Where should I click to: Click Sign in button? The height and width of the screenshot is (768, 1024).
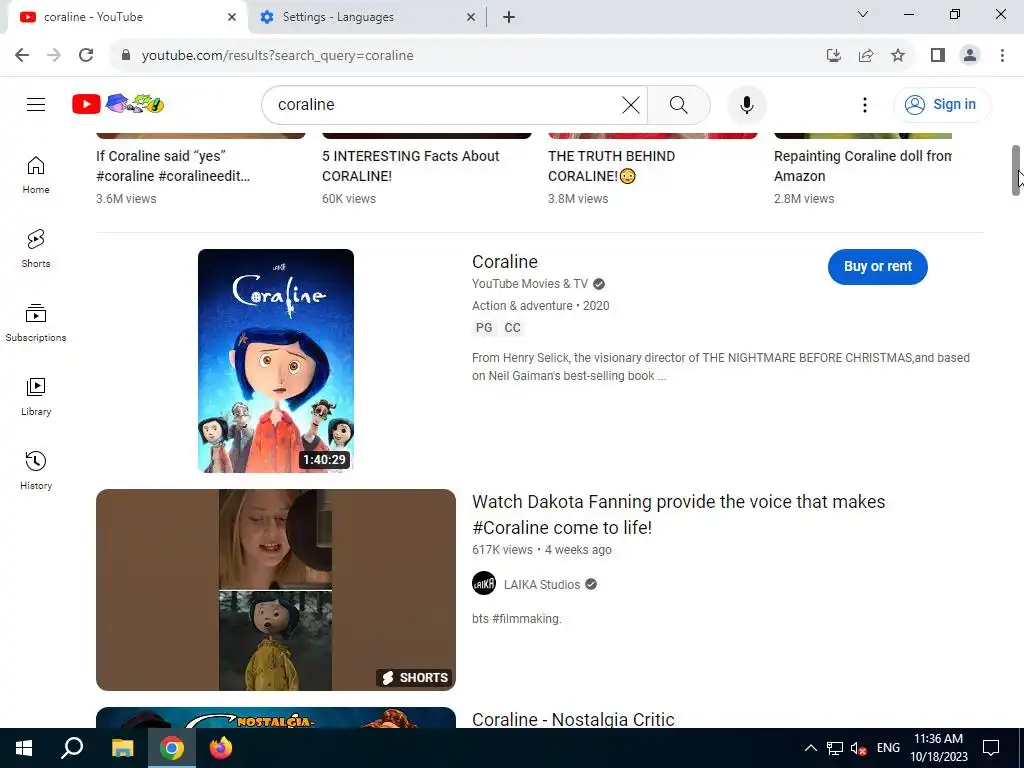coord(942,104)
